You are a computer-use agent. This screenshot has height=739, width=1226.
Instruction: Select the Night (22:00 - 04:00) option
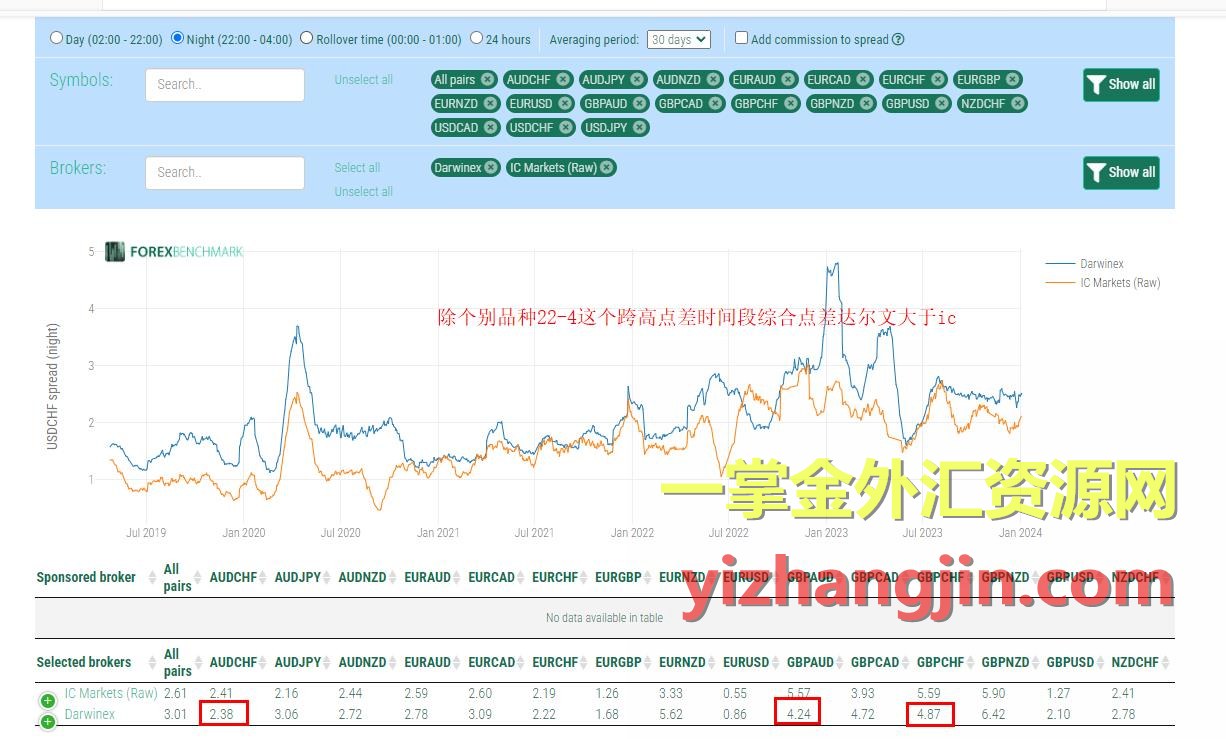[177, 39]
